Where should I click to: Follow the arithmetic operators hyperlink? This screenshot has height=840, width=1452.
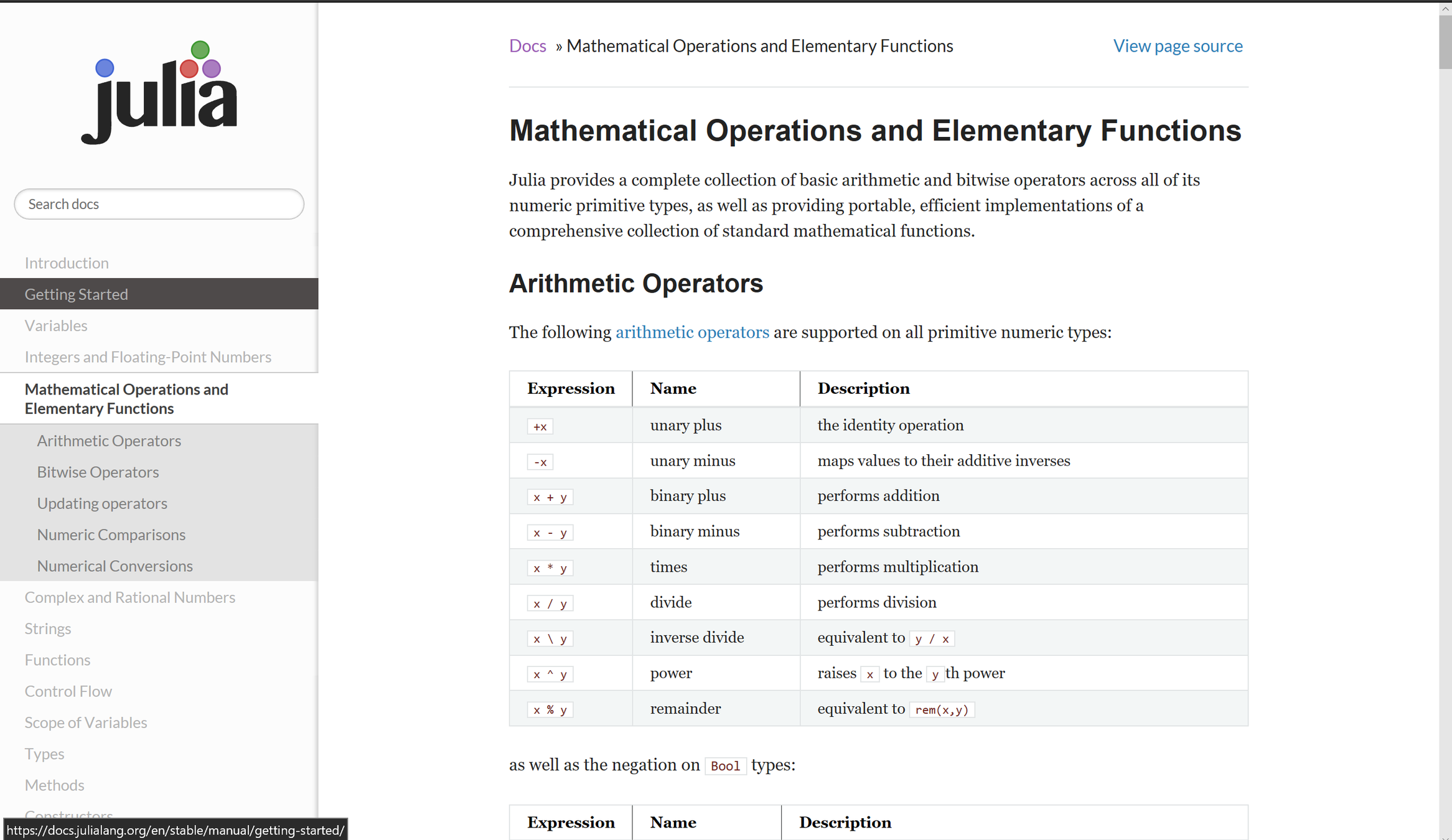pos(692,332)
